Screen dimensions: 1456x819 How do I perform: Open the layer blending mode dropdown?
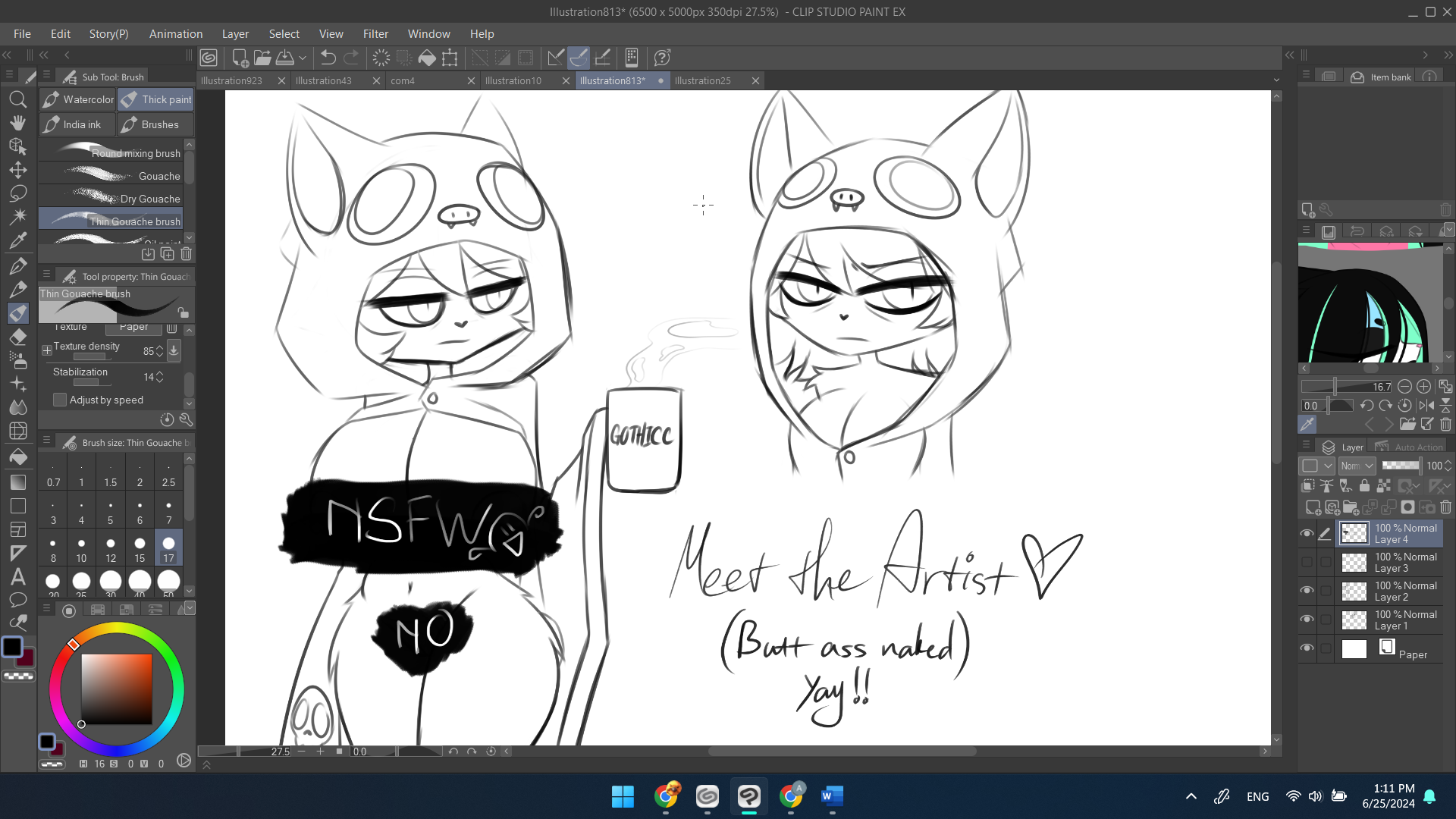1357,466
